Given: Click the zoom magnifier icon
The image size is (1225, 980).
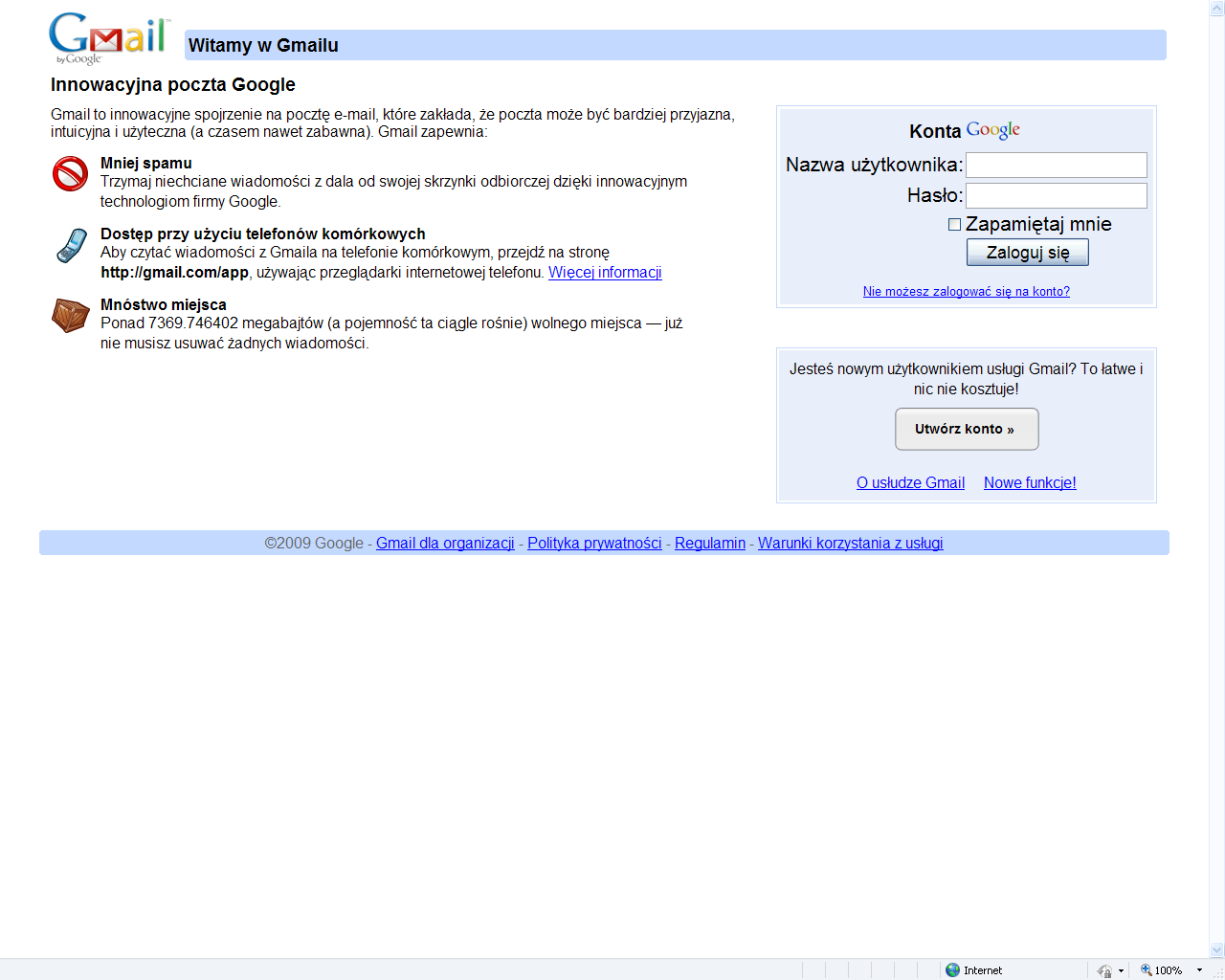Looking at the screenshot, I should [x=1146, y=969].
